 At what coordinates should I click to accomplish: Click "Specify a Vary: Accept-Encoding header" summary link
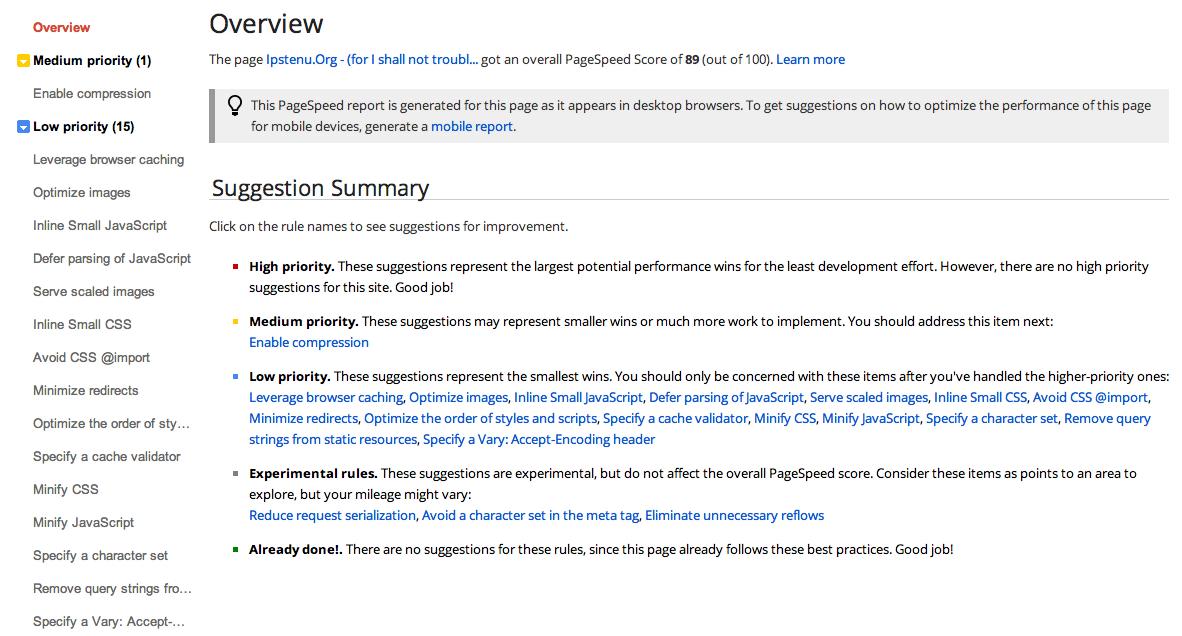pos(539,440)
